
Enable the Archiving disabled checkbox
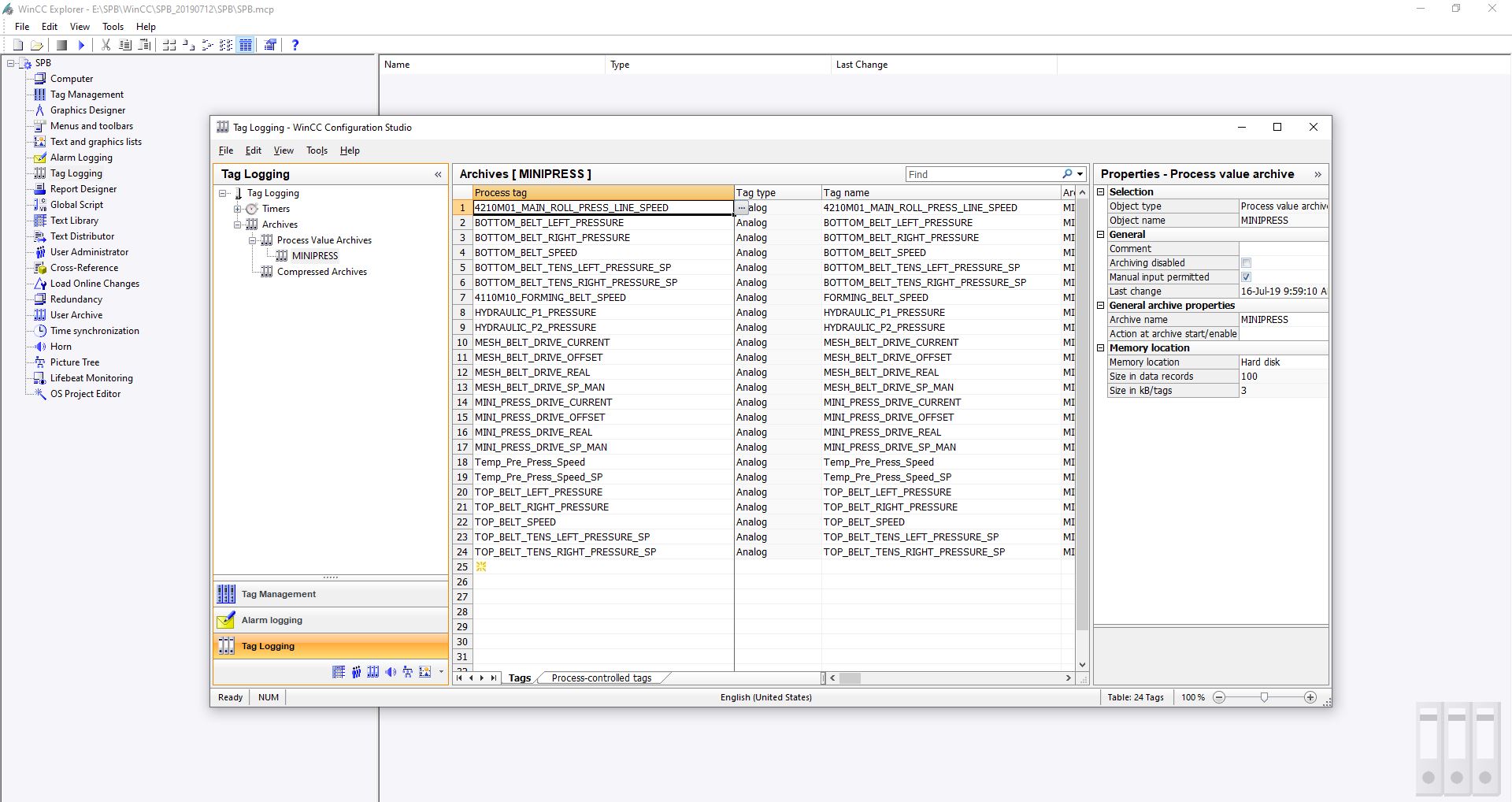click(1246, 263)
